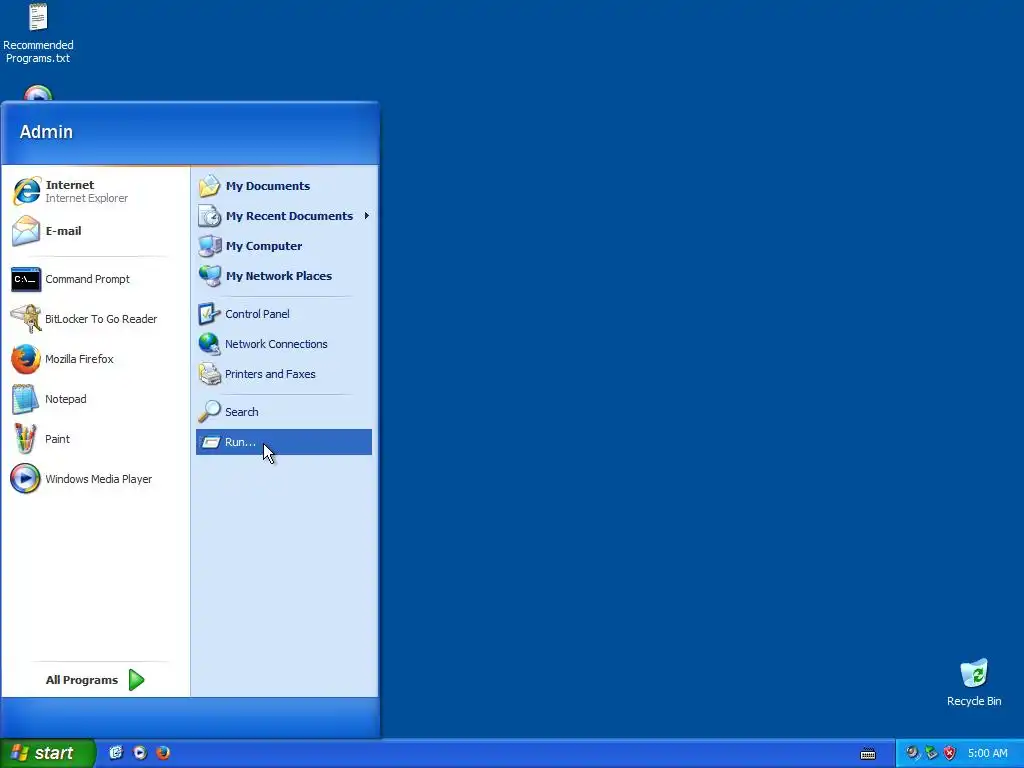Launch Firefox from Quick Launch bar
This screenshot has height=768, width=1024.
click(x=163, y=753)
